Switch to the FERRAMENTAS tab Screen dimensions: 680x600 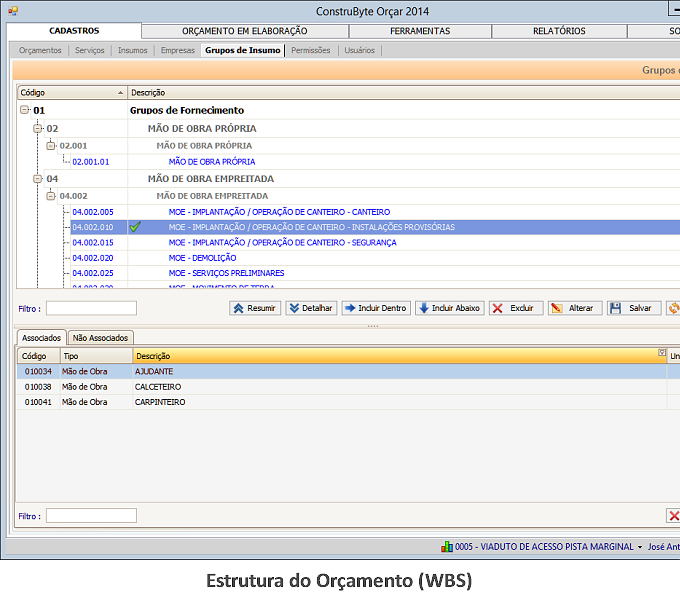coord(420,31)
